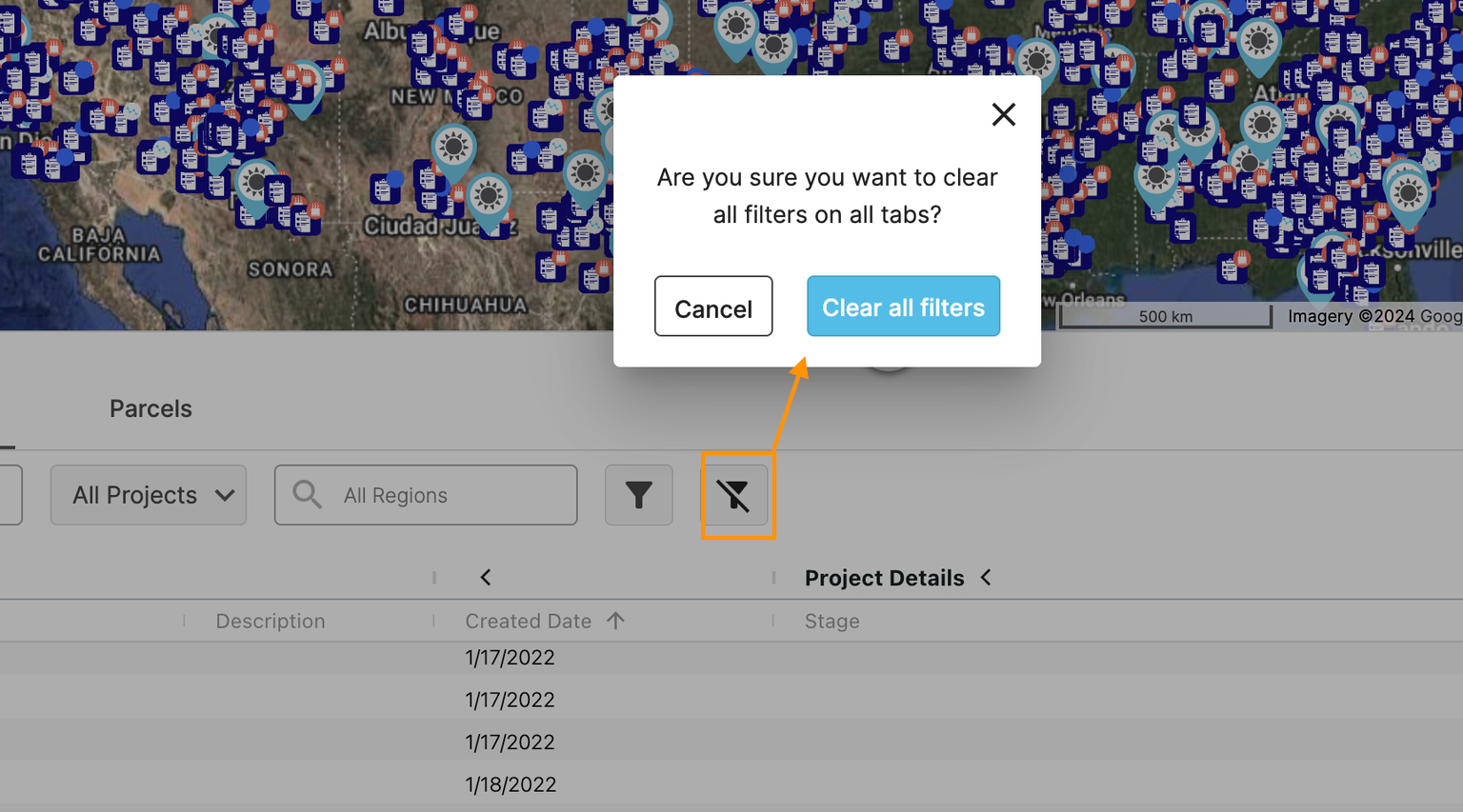Image resolution: width=1463 pixels, height=812 pixels.
Task: Click a sun map marker near Ciudad Juárez
Action: (x=487, y=198)
